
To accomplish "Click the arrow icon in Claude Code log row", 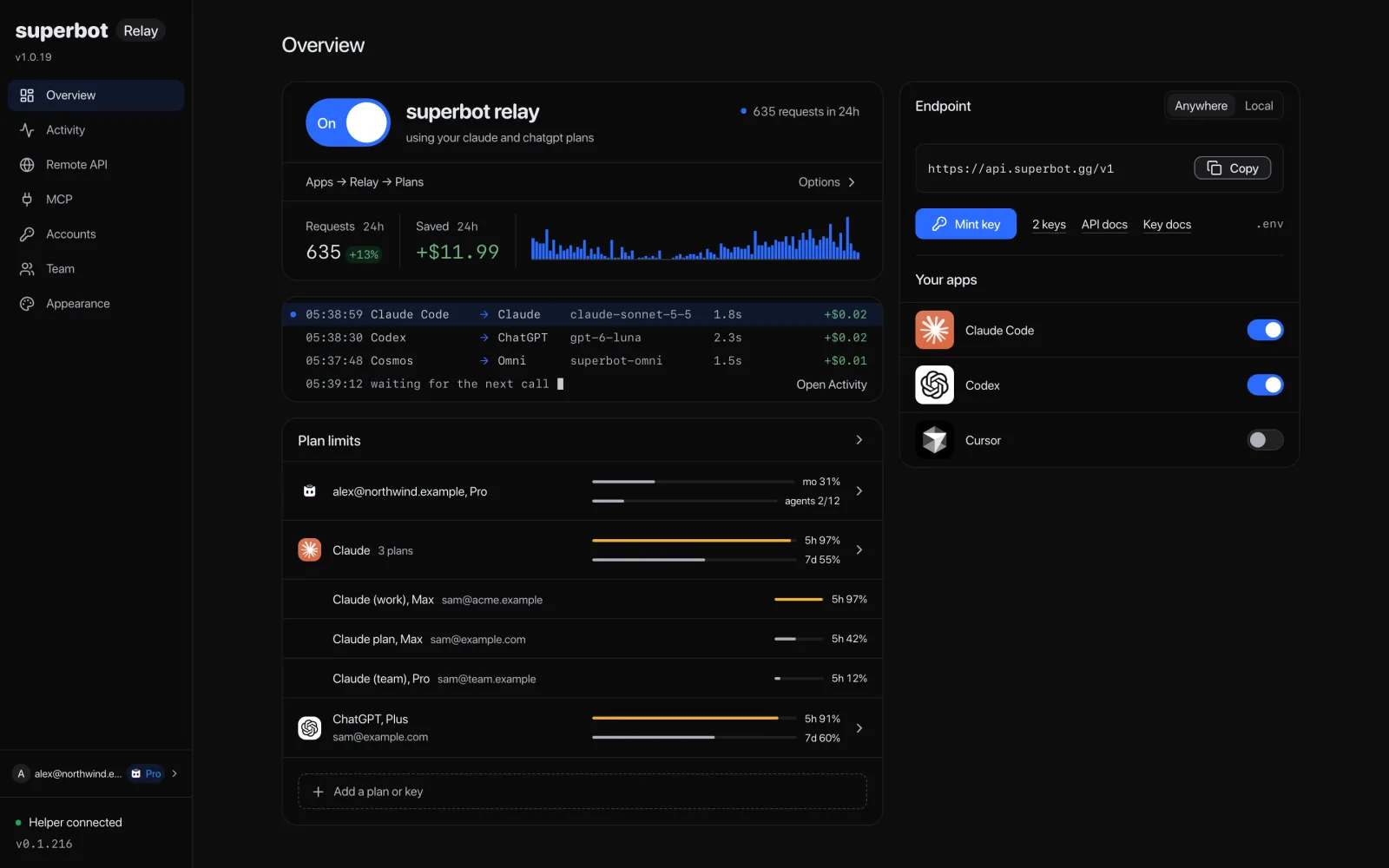I will click(x=484, y=314).
